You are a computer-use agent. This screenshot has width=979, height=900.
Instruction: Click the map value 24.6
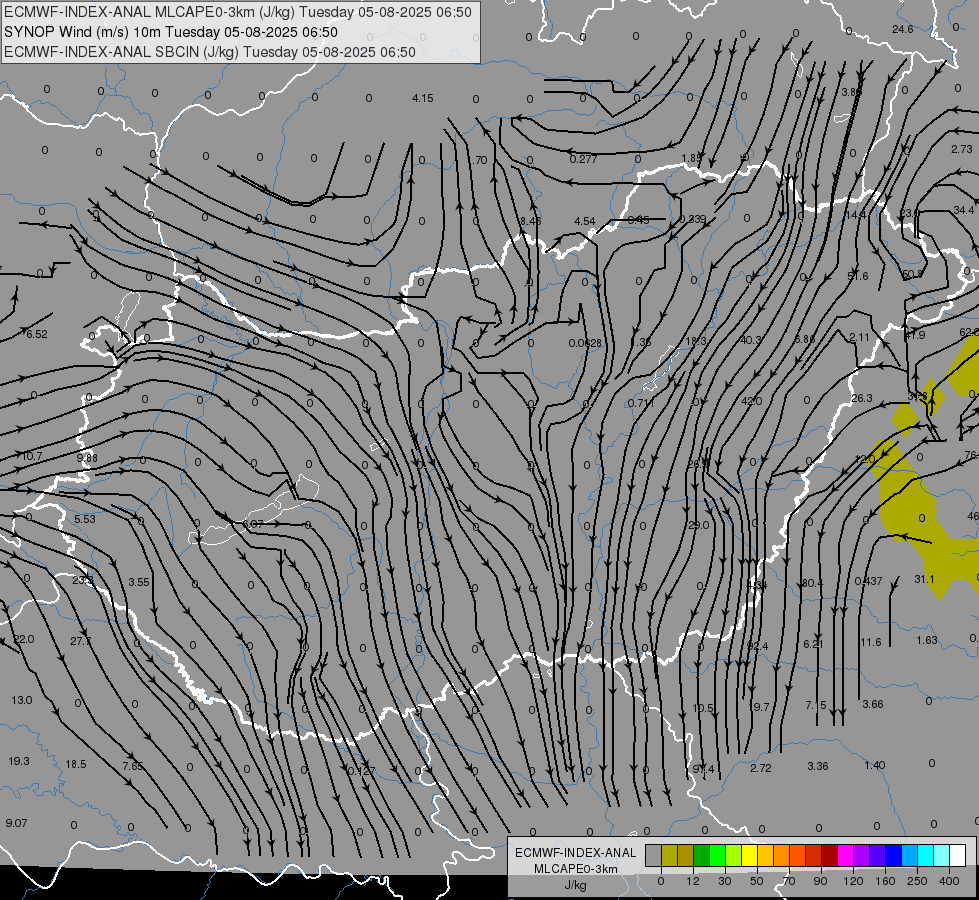[x=902, y=29]
